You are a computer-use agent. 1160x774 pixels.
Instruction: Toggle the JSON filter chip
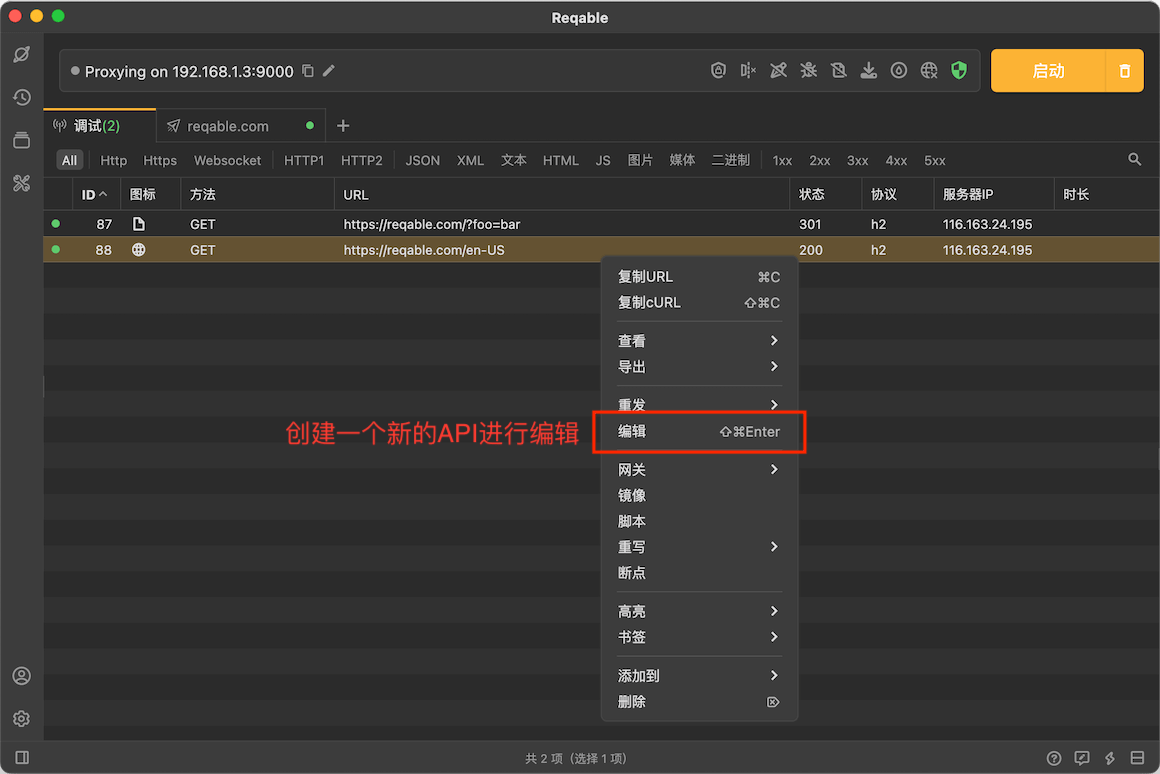pyautogui.click(x=422, y=161)
